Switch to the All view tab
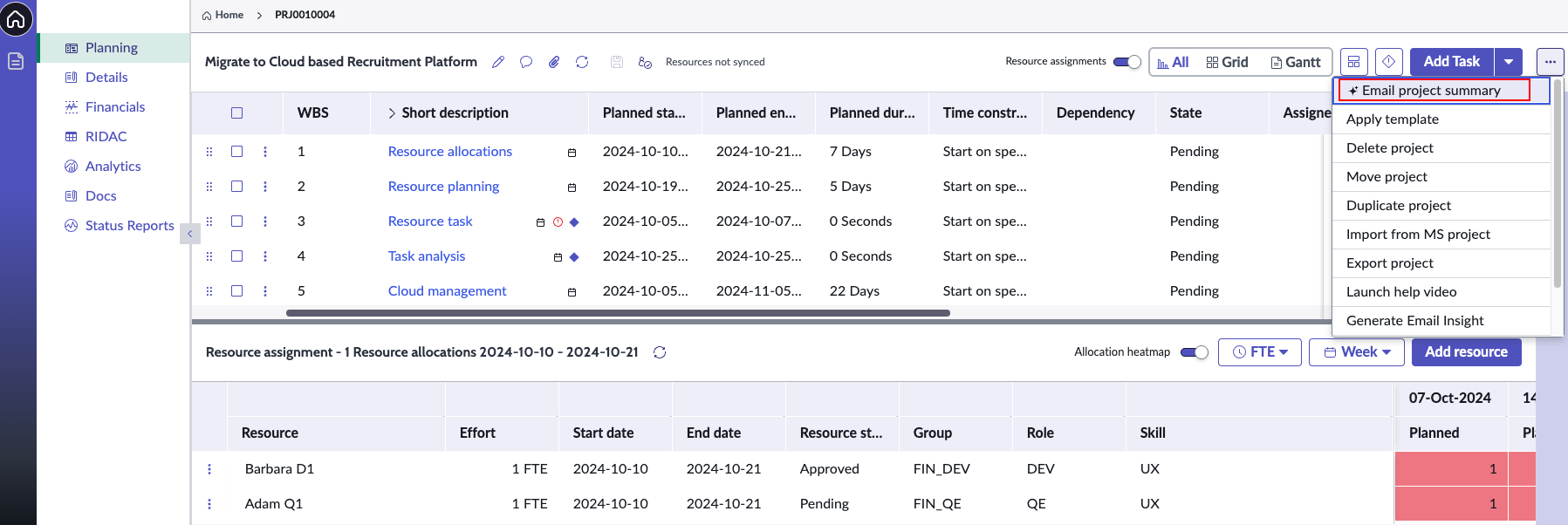The height and width of the screenshot is (525, 1568). [1173, 63]
